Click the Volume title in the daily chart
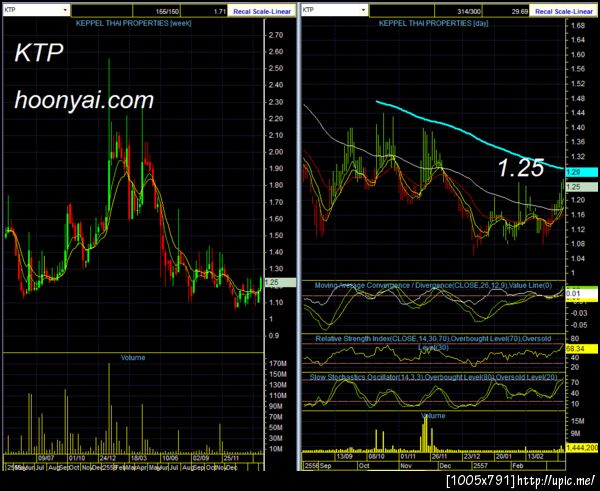Viewport: 600px width, 491px height. [433, 416]
